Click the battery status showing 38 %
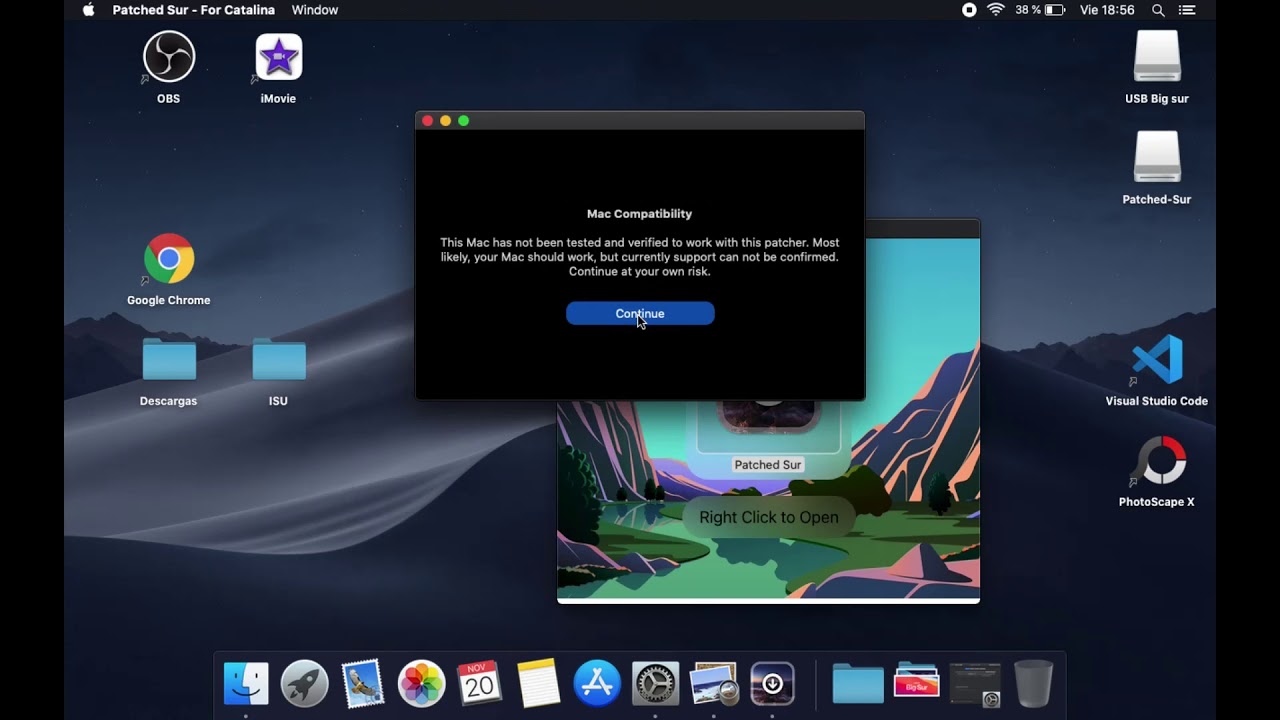 click(x=1040, y=10)
